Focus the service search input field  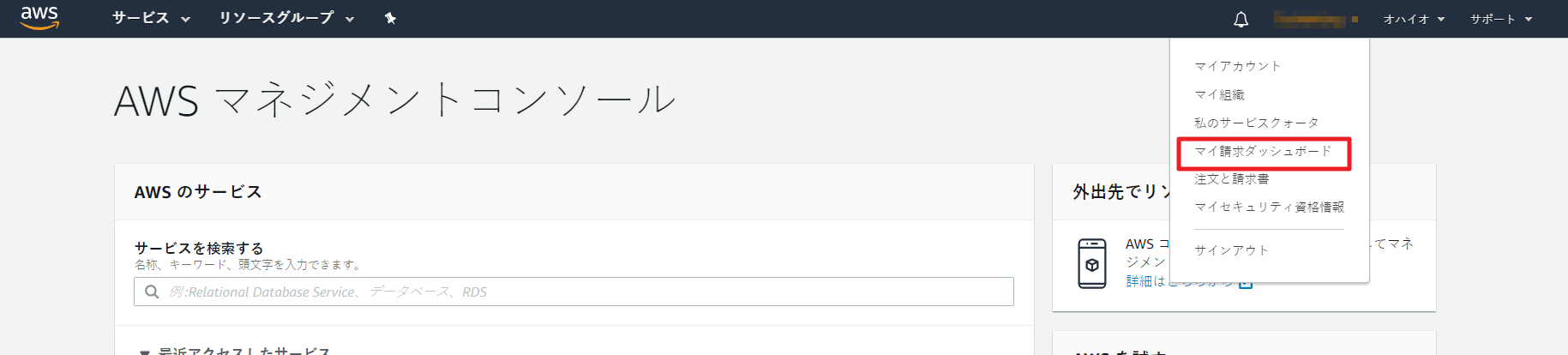click(583, 292)
